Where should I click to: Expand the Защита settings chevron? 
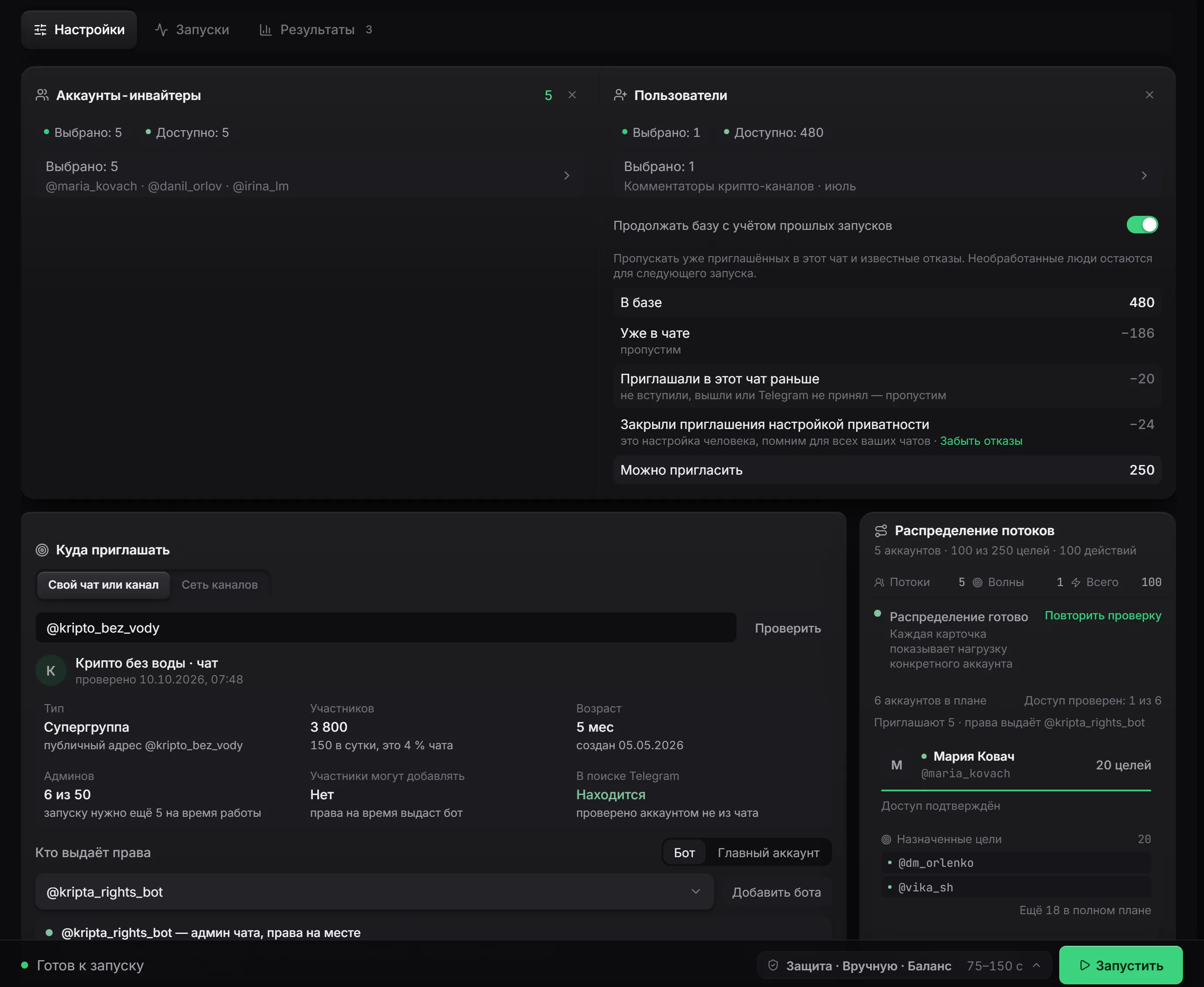pos(1036,966)
